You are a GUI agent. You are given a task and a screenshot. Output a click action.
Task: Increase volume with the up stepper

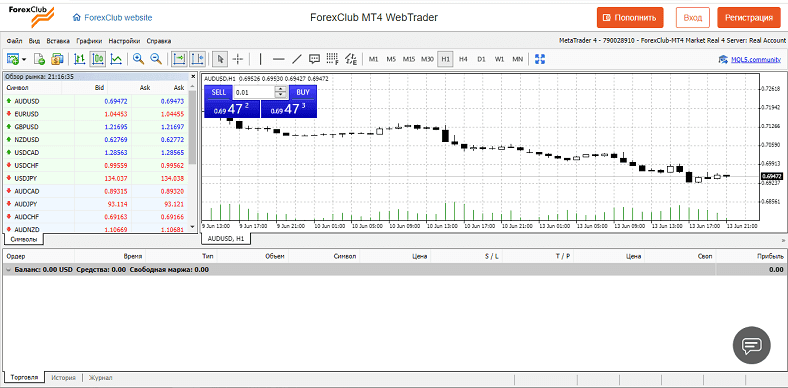coord(281,89)
